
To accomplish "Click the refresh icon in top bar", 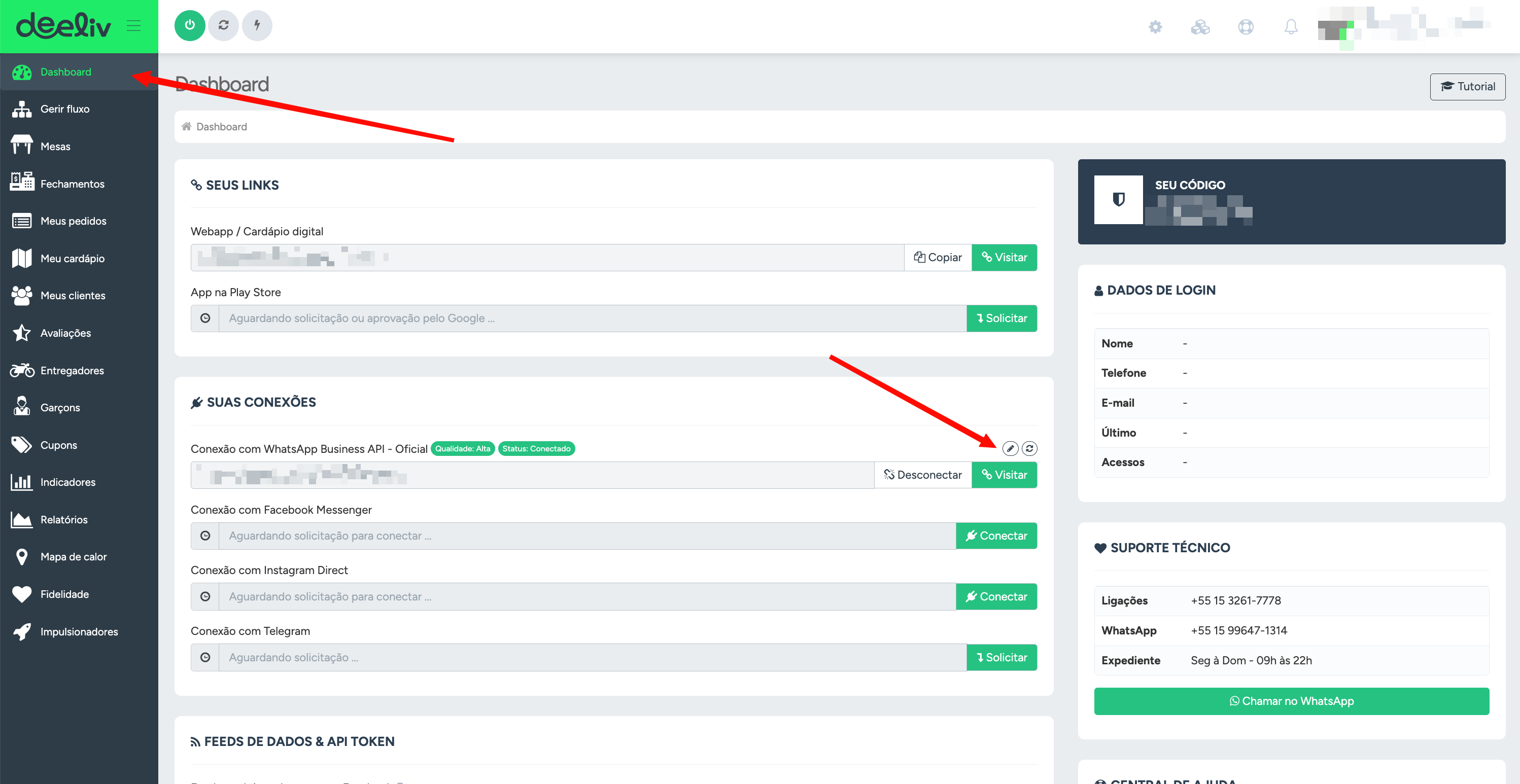I will pos(223,25).
